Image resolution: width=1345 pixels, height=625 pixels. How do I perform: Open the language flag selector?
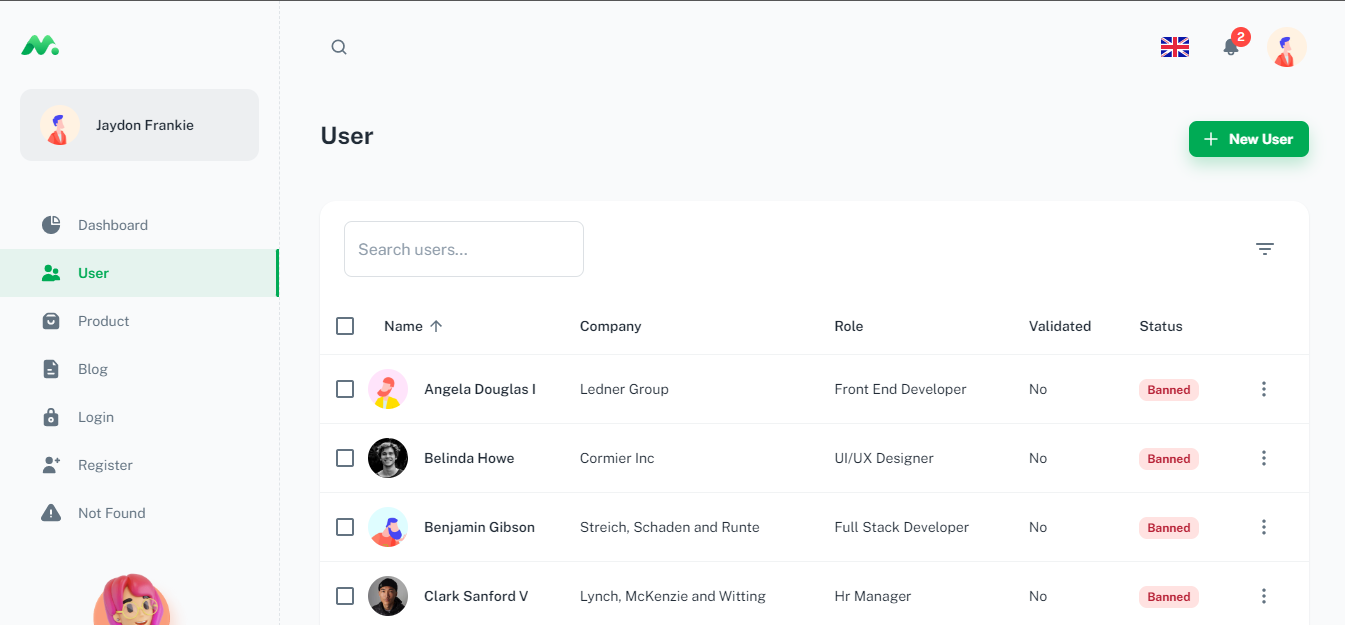click(1175, 47)
